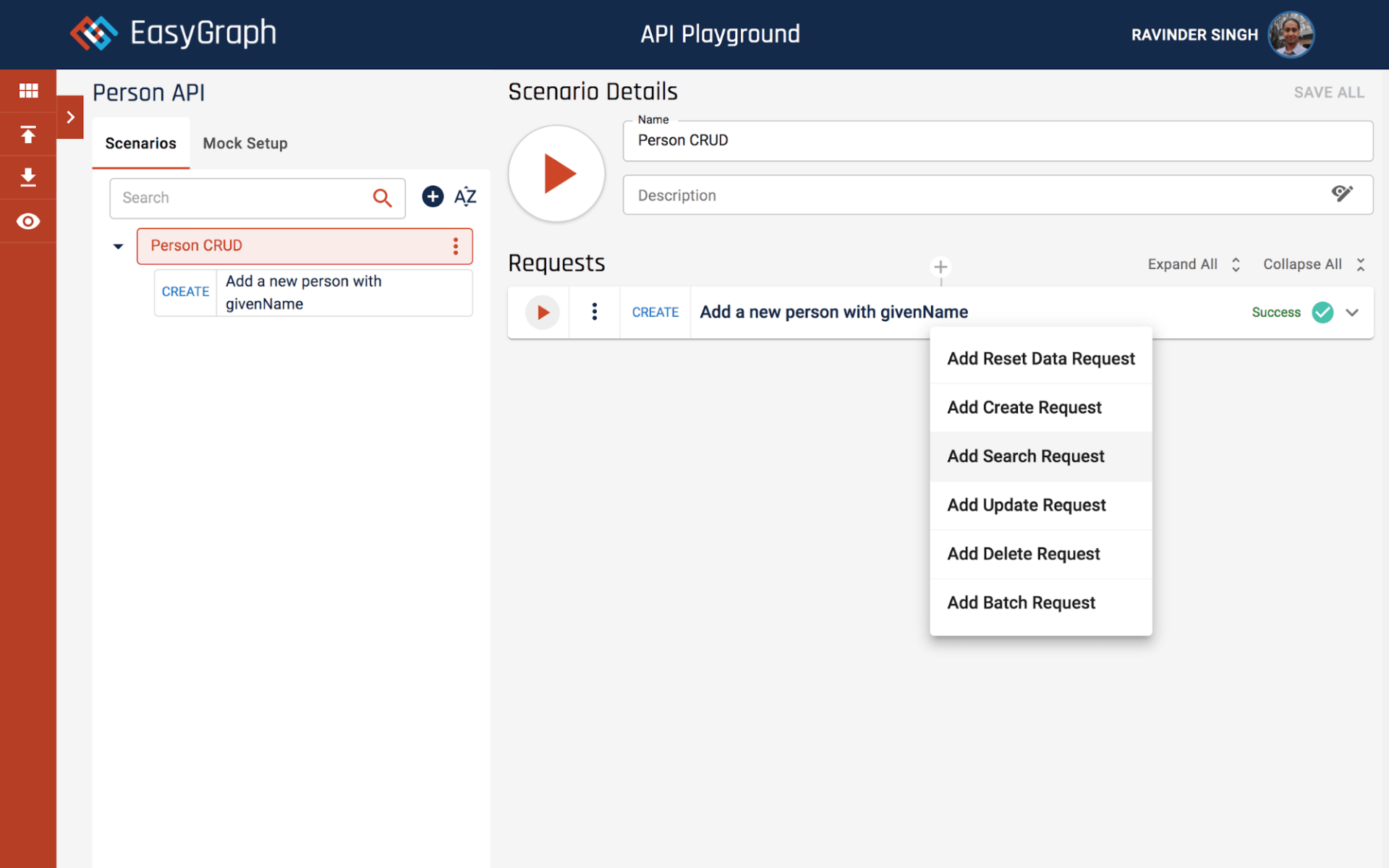Screen dimensions: 1389x868
Task: Click the search magnifier icon
Action: coord(382,198)
